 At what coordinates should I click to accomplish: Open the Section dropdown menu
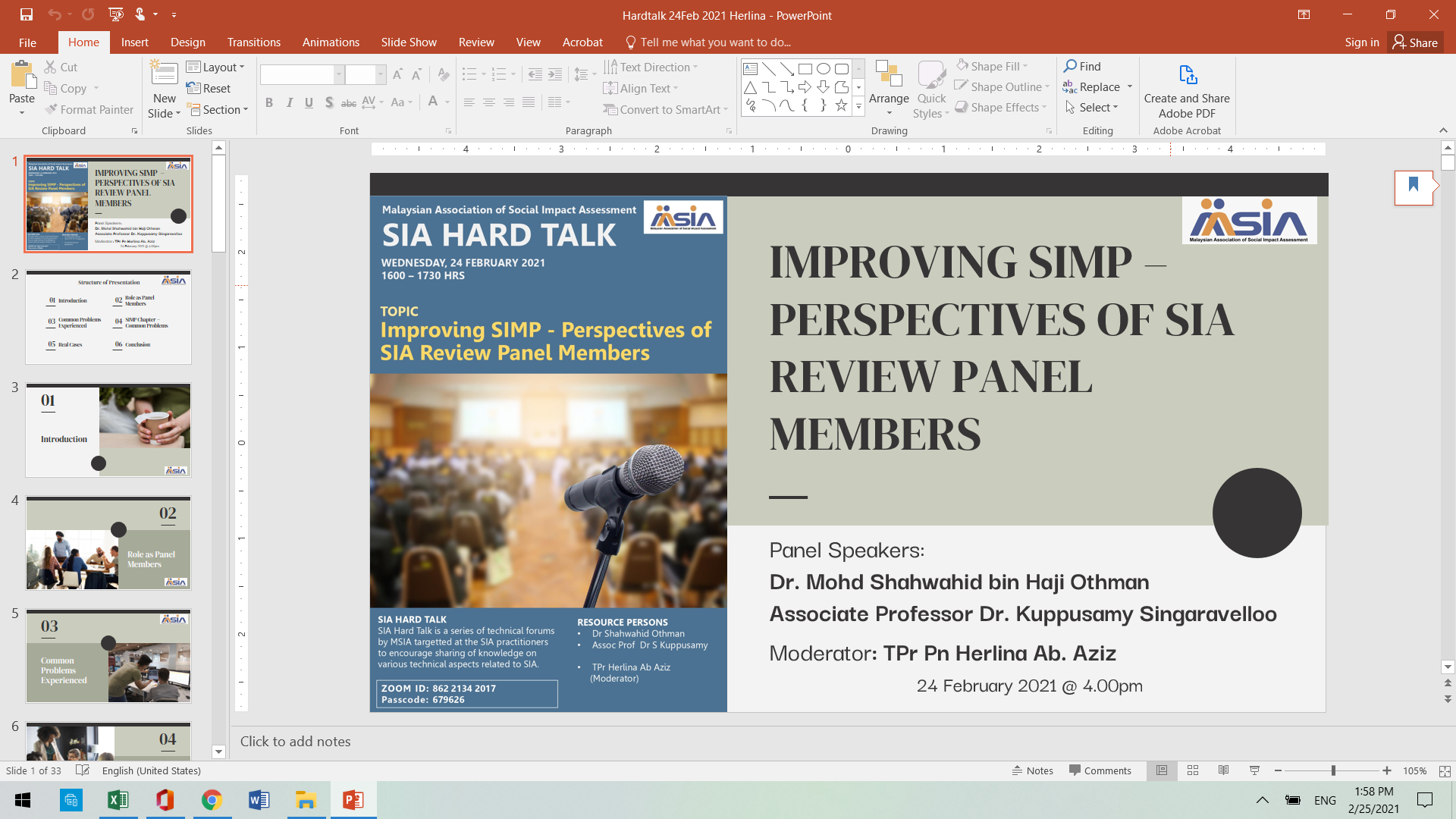(x=218, y=110)
